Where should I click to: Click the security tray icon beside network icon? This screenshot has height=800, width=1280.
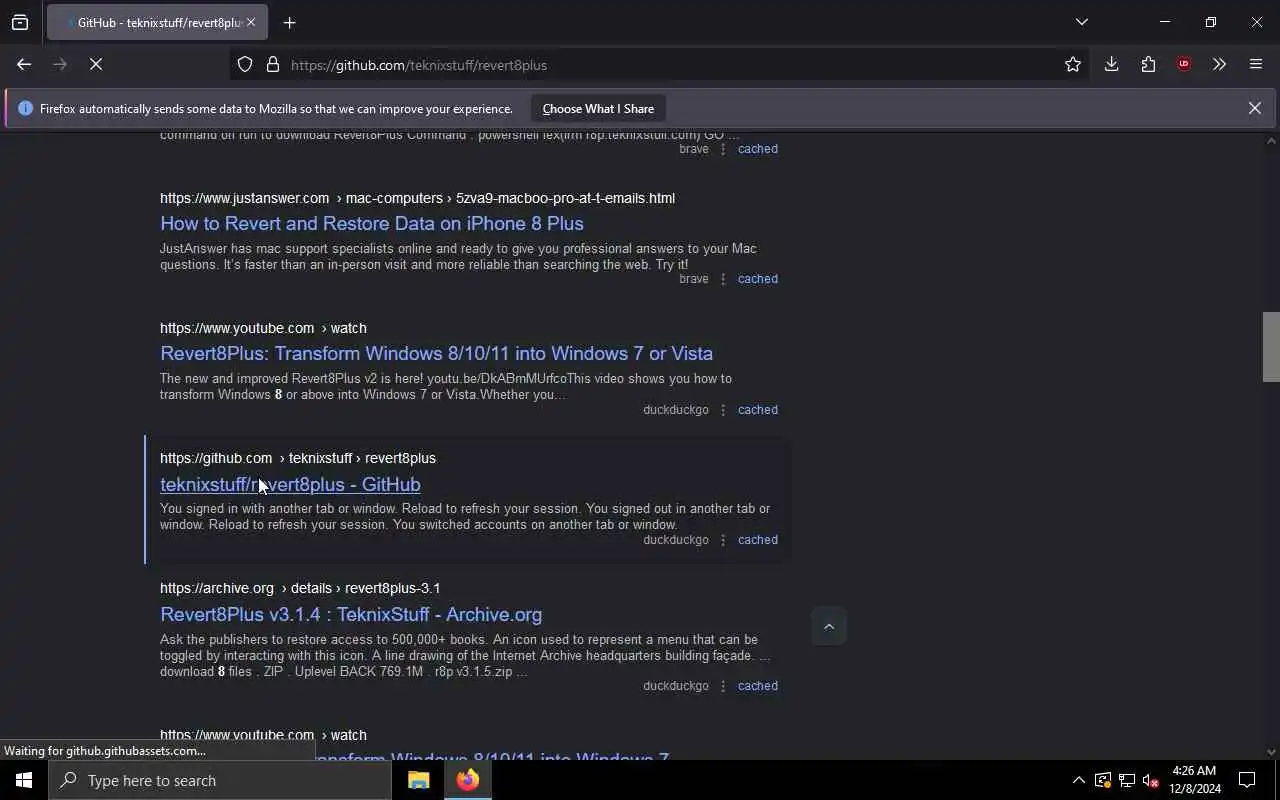point(1103,780)
